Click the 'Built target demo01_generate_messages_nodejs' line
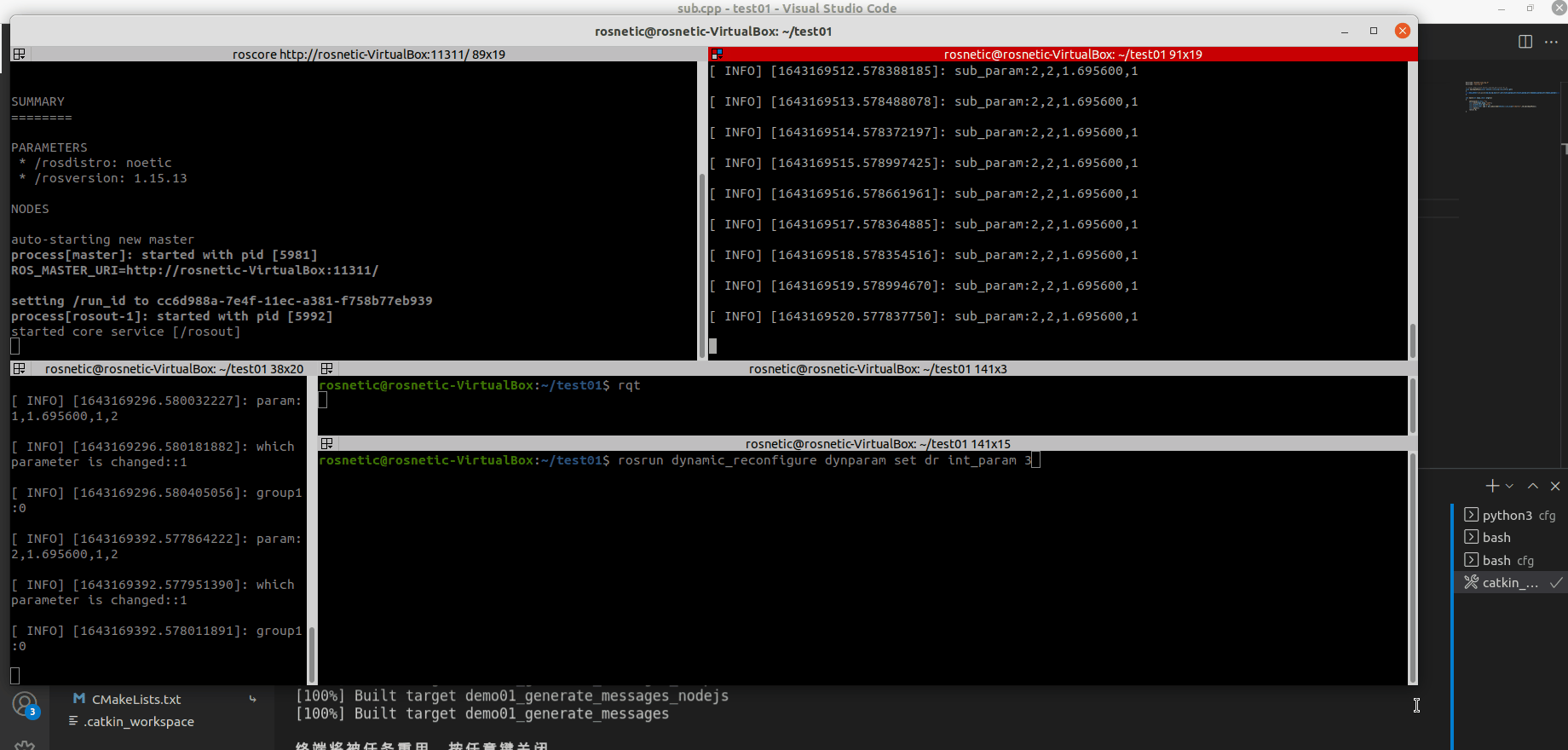The width and height of the screenshot is (1568, 750). tap(511, 695)
